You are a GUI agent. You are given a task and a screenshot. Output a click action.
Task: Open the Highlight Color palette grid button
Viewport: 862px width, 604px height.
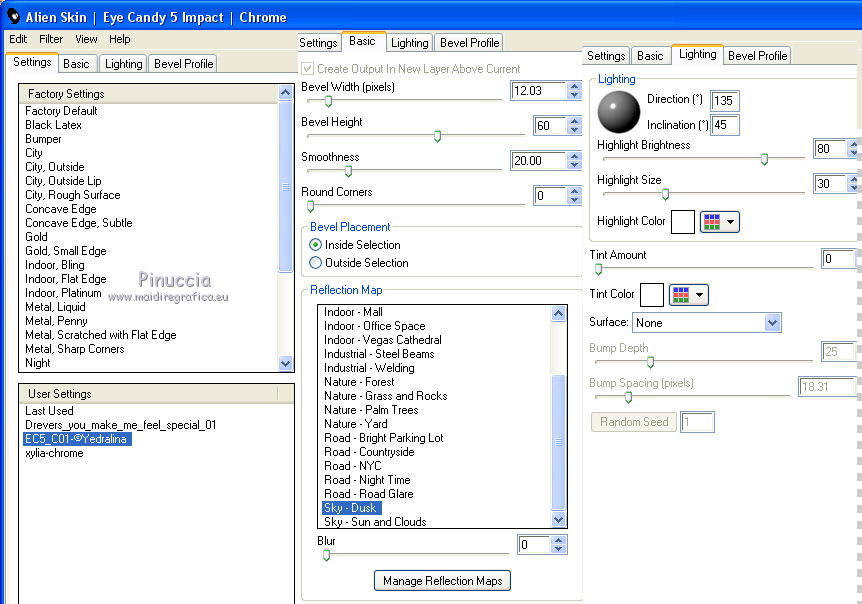pyautogui.click(x=720, y=222)
